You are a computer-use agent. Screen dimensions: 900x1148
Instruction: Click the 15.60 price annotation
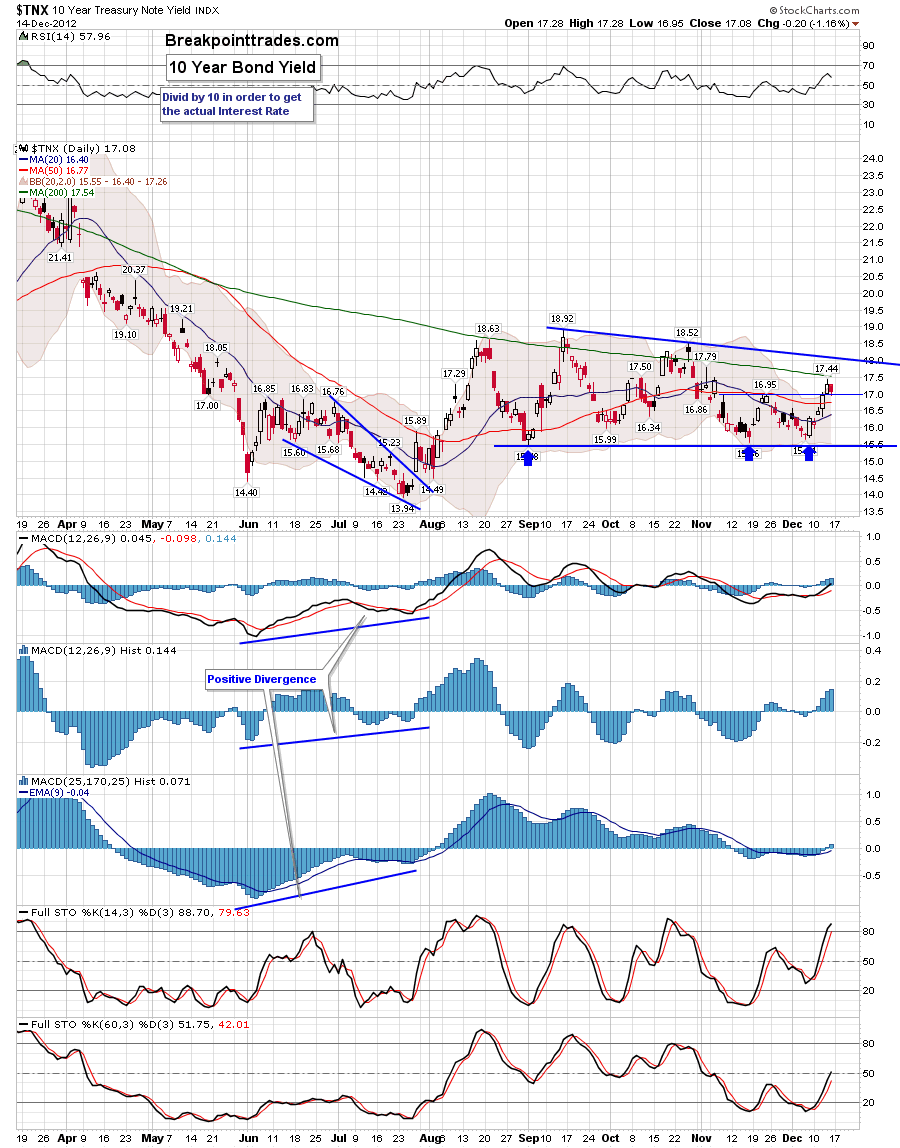point(294,452)
